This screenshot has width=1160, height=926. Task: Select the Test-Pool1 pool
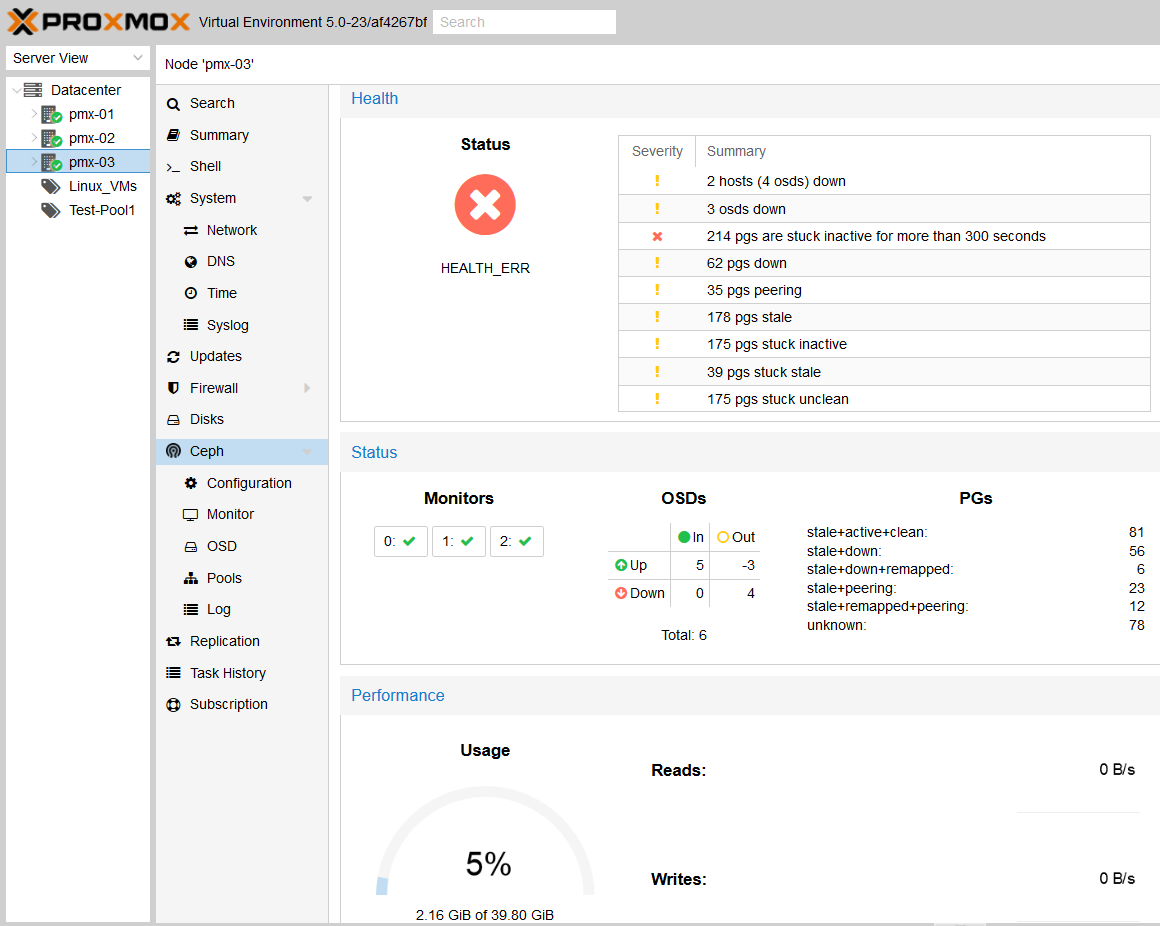pos(102,210)
